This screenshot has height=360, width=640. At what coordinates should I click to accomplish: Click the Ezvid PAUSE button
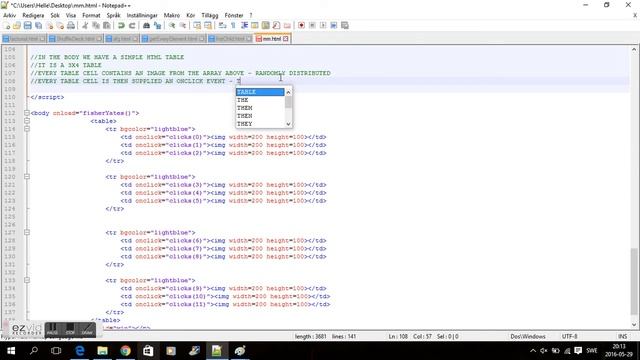(x=53, y=329)
